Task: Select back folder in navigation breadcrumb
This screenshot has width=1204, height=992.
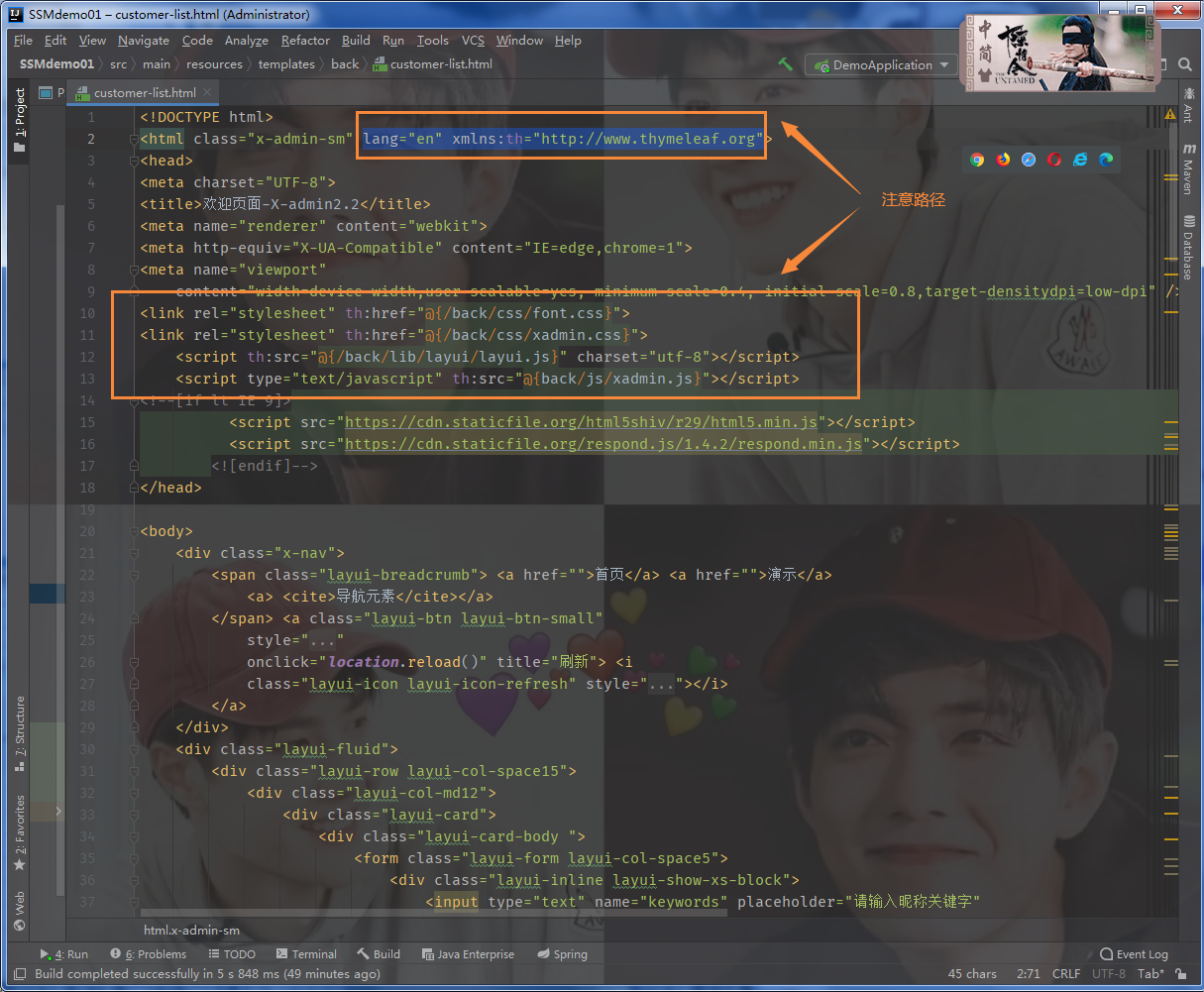Action: (345, 64)
